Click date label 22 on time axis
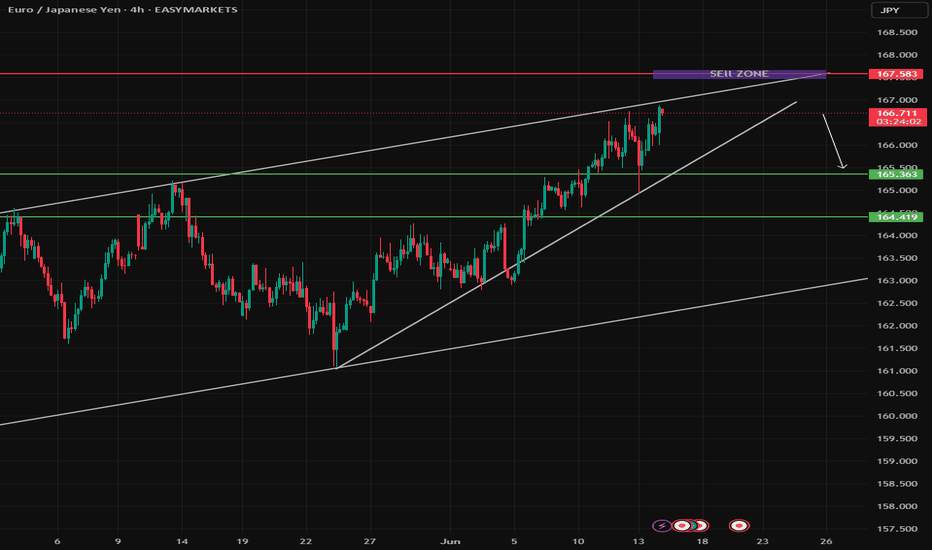The width and height of the screenshot is (932, 550). click(306, 542)
